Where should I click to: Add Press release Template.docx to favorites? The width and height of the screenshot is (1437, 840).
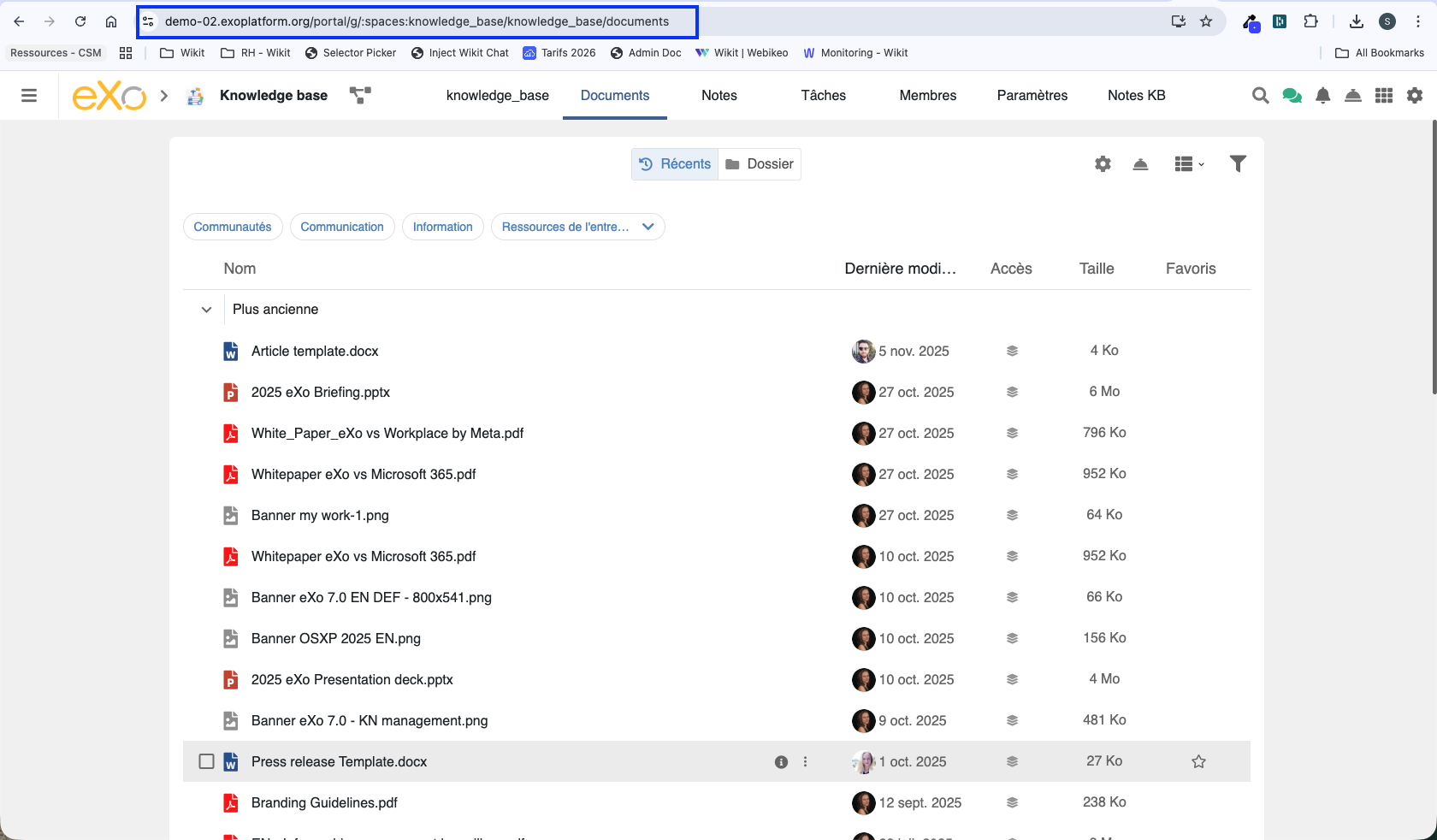point(1199,762)
